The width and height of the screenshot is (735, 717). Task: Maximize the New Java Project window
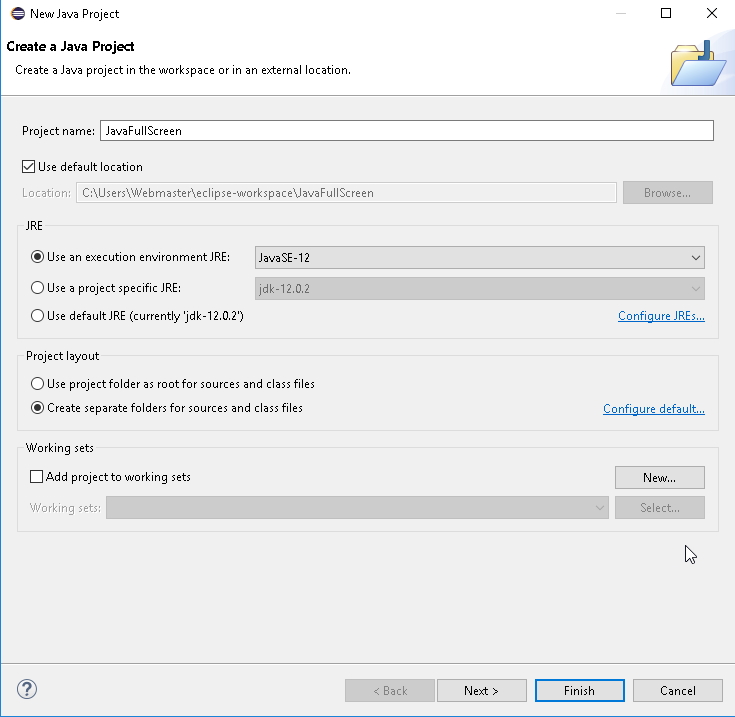click(666, 13)
